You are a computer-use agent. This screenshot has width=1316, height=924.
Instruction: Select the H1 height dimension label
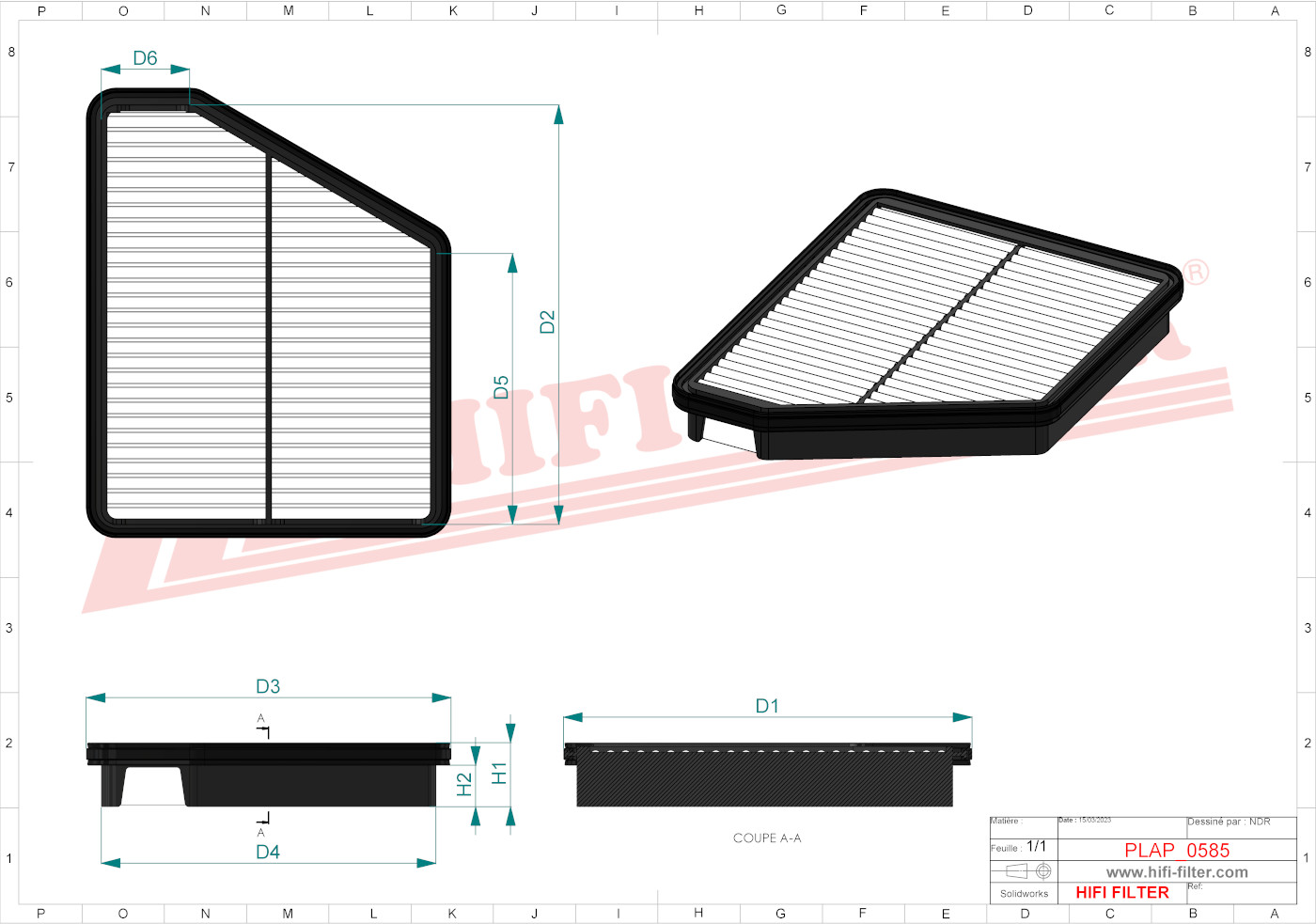pos(499,773)
